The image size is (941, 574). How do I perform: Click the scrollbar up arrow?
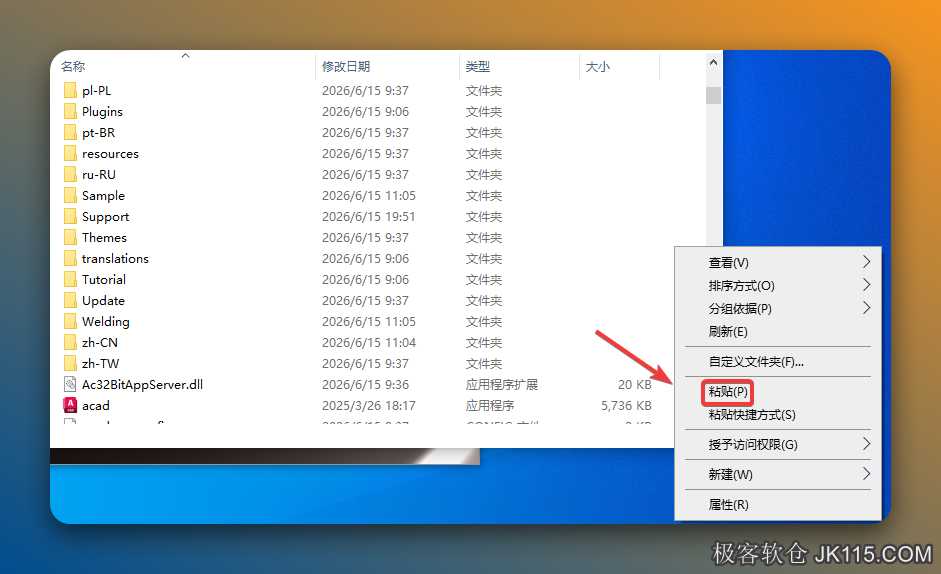[x=714, y=62]
